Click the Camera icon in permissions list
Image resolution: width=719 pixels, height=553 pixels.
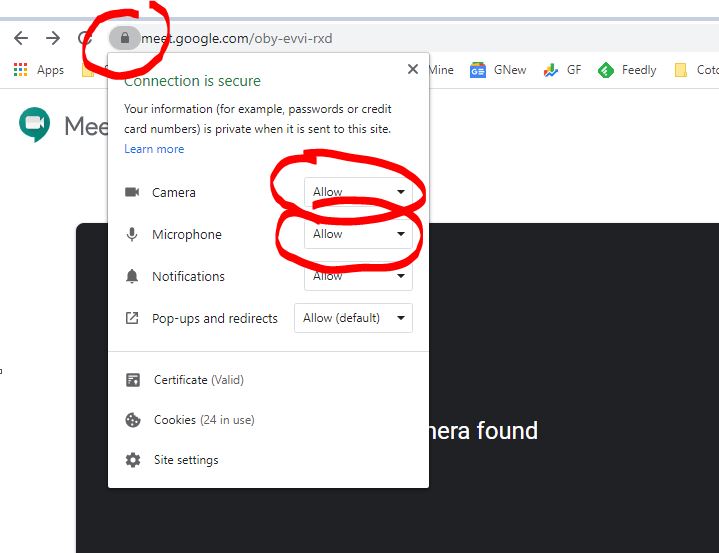point(132,192)
